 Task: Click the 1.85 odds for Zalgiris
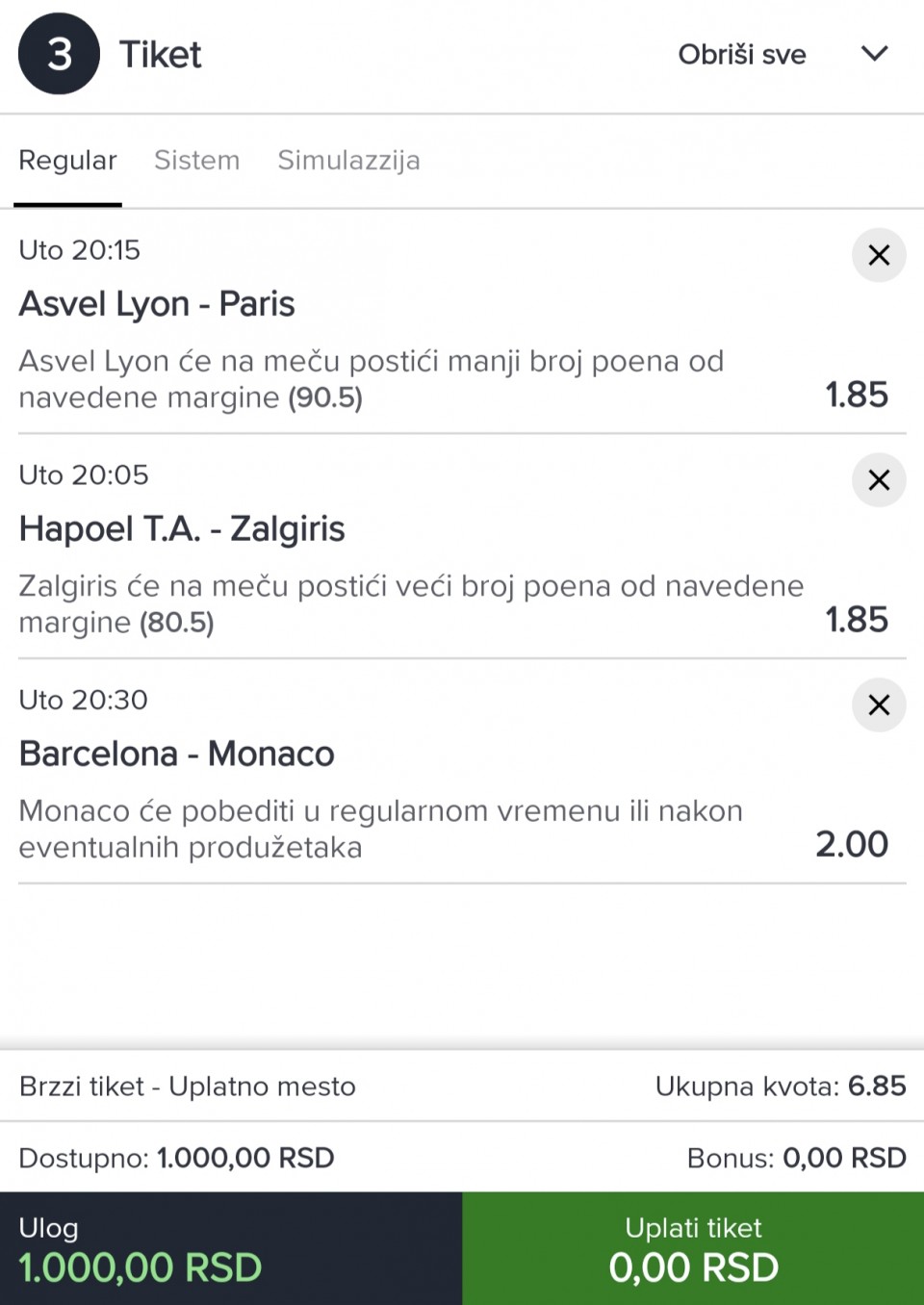856,620
